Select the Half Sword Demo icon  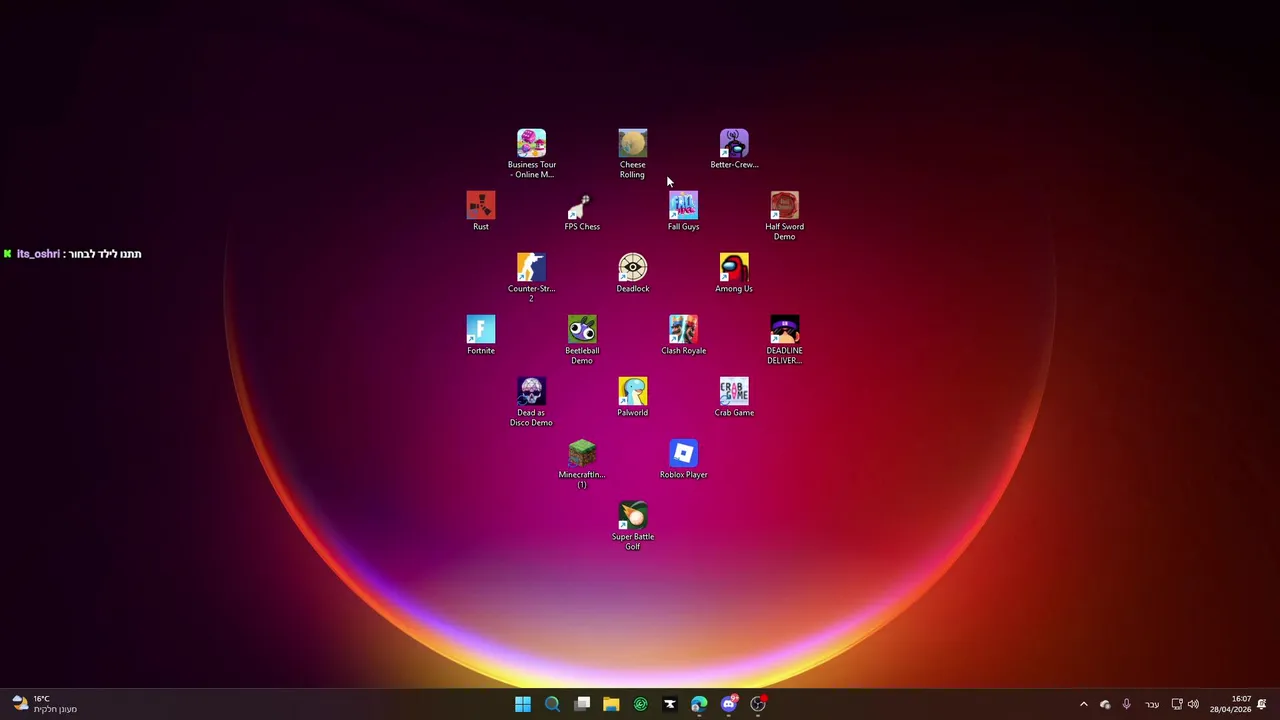coord(785,216)
